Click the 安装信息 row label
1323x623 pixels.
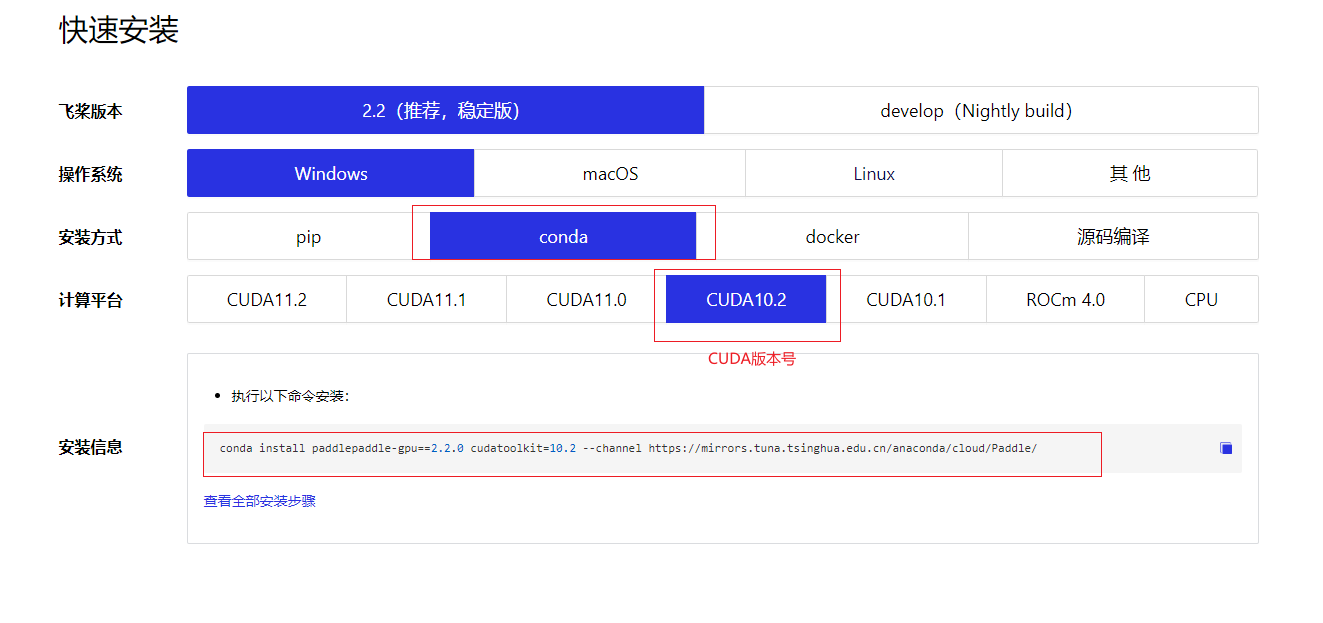click(x=91, y=447)
